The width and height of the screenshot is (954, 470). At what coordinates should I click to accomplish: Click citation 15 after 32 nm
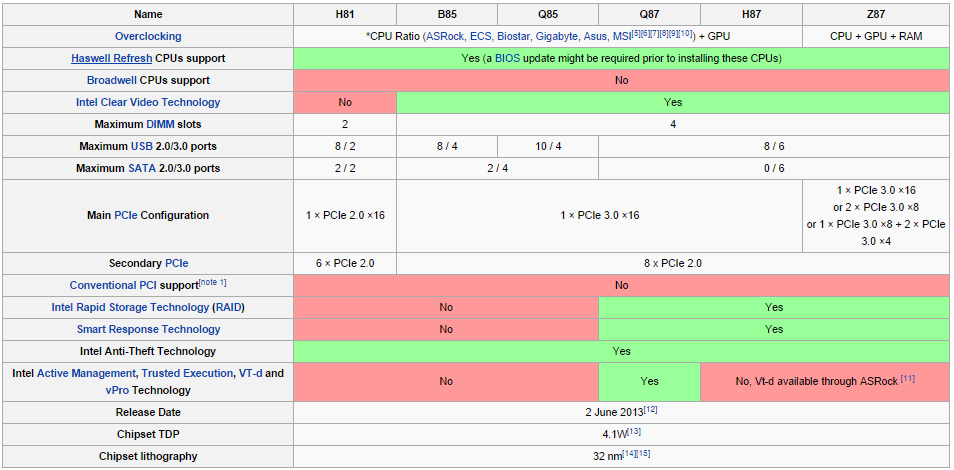point(644,454)
